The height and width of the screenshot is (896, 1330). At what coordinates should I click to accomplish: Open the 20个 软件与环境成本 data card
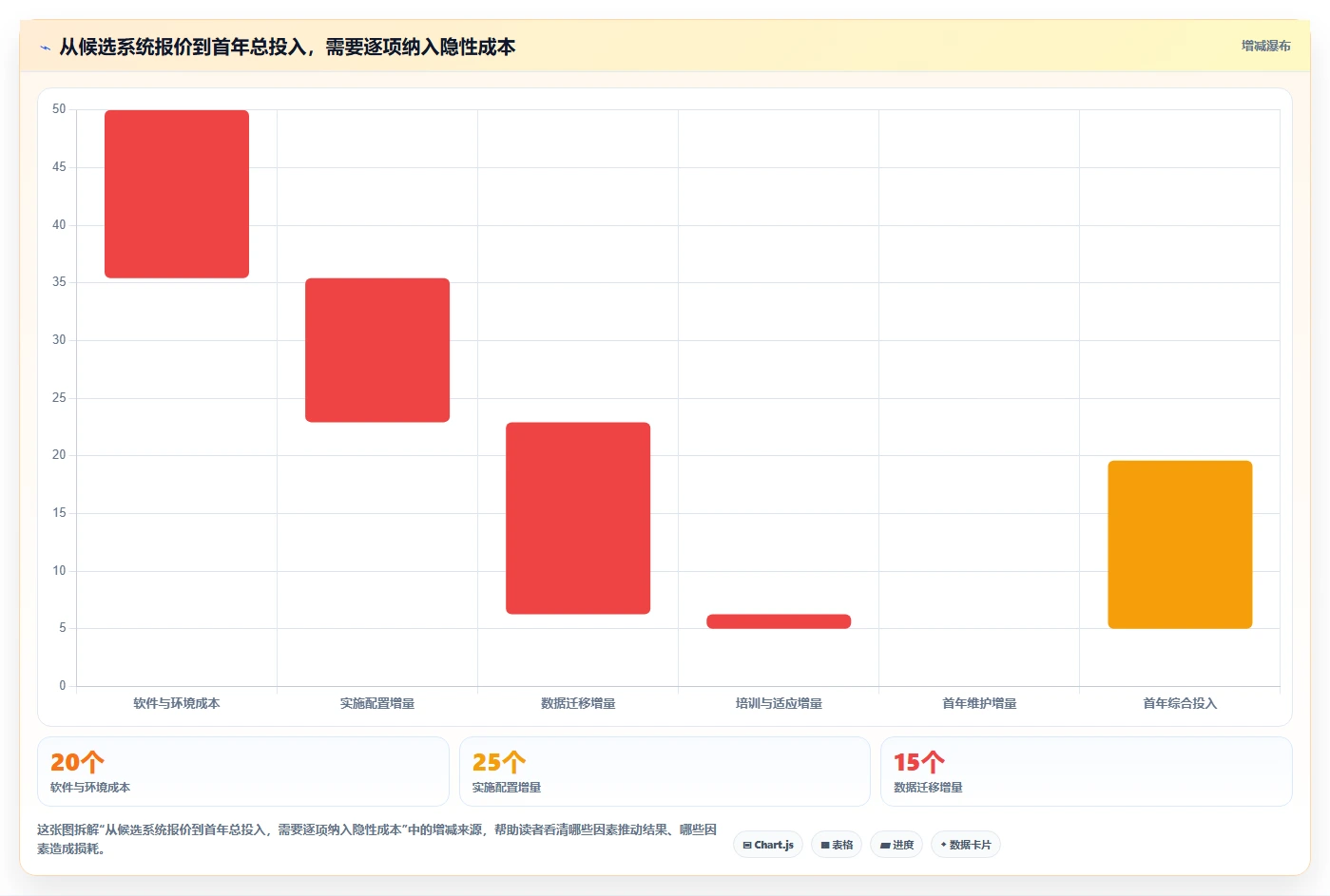click(243, 772)
